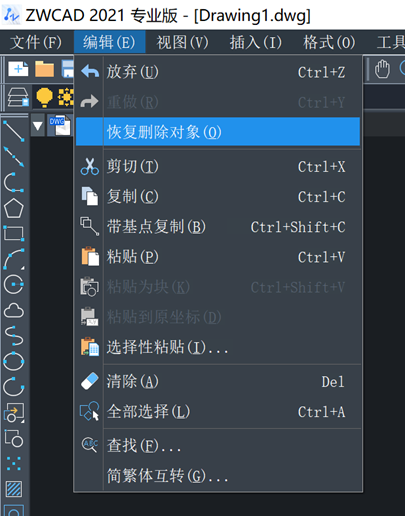
Task: Select the Hatch tool
Action: click(x=14, y=489)
